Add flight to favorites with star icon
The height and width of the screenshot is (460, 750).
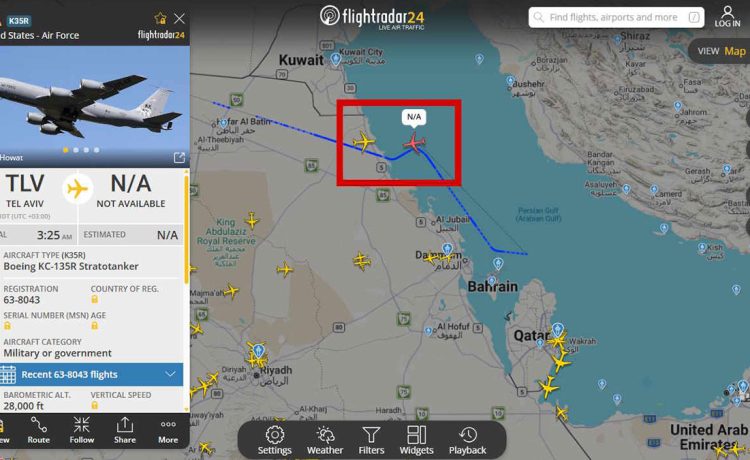click(160, 19)
